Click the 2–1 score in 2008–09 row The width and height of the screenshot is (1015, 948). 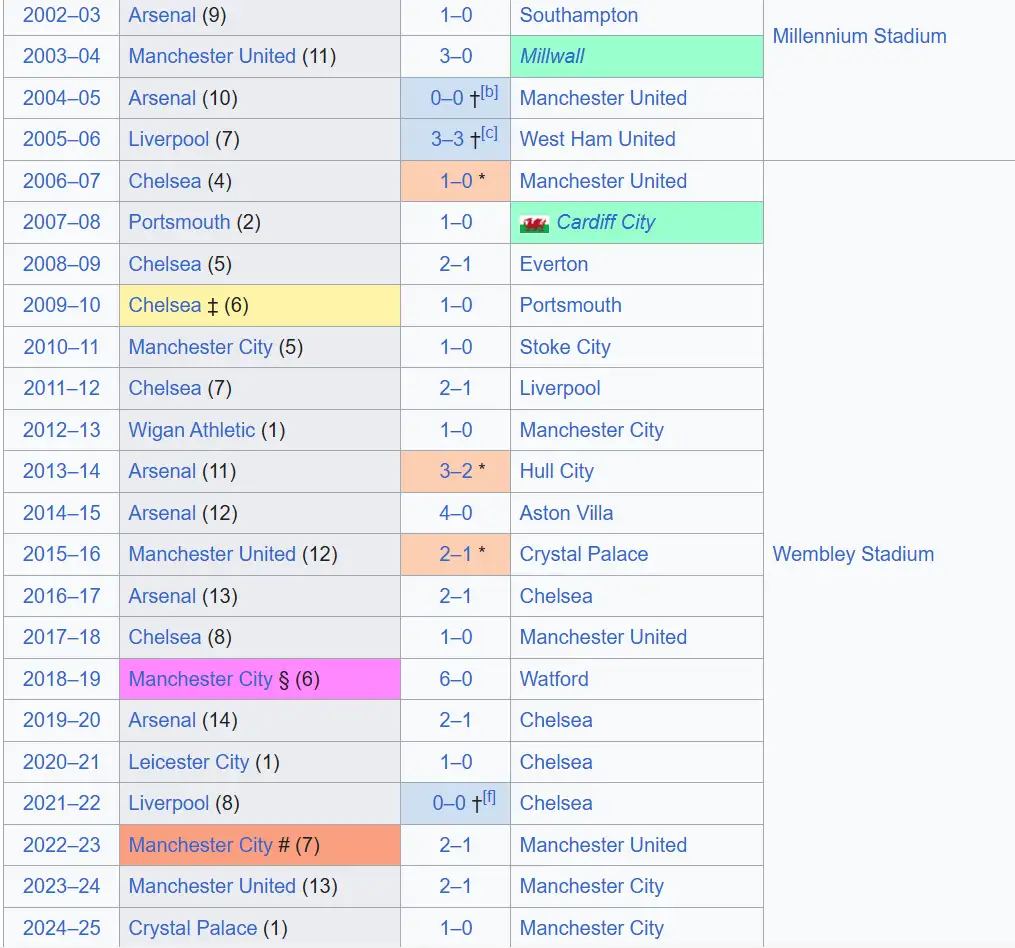point(455,264)
